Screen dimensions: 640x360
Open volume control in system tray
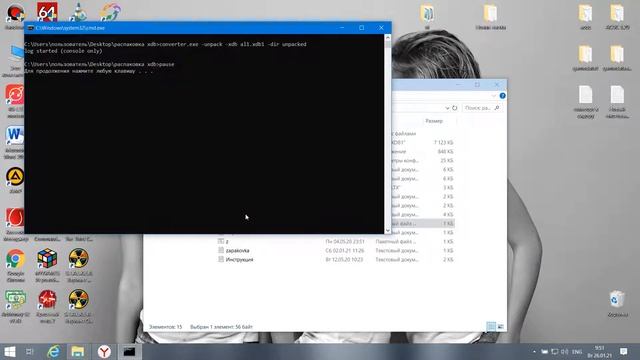tap(564, 351)
